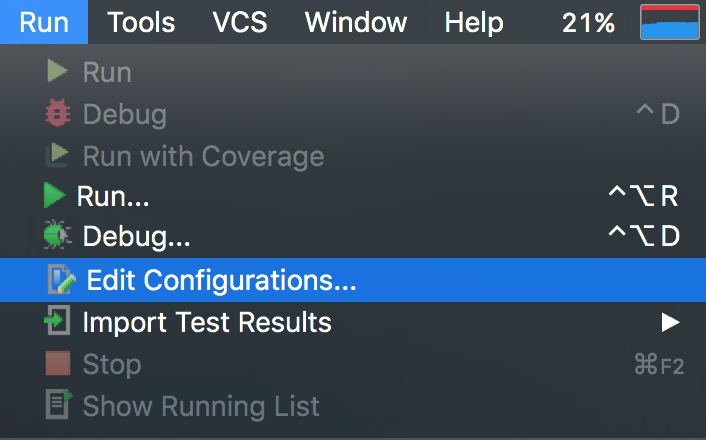Close the open Run menu
The width and height of the screenshot is (706, 440).
pos(43,22)
